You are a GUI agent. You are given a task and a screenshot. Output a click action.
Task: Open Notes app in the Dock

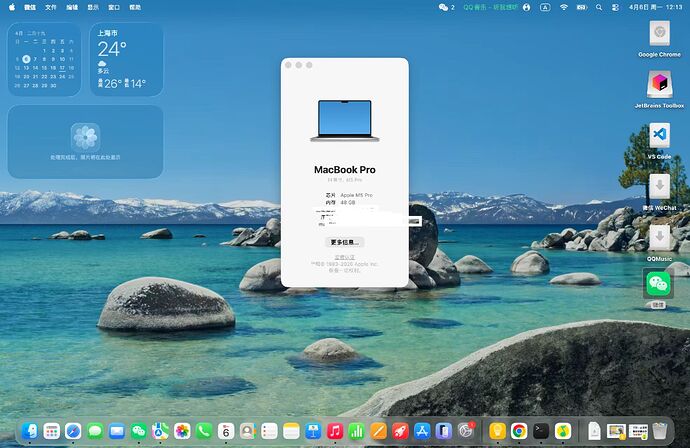tap(291, 431)
